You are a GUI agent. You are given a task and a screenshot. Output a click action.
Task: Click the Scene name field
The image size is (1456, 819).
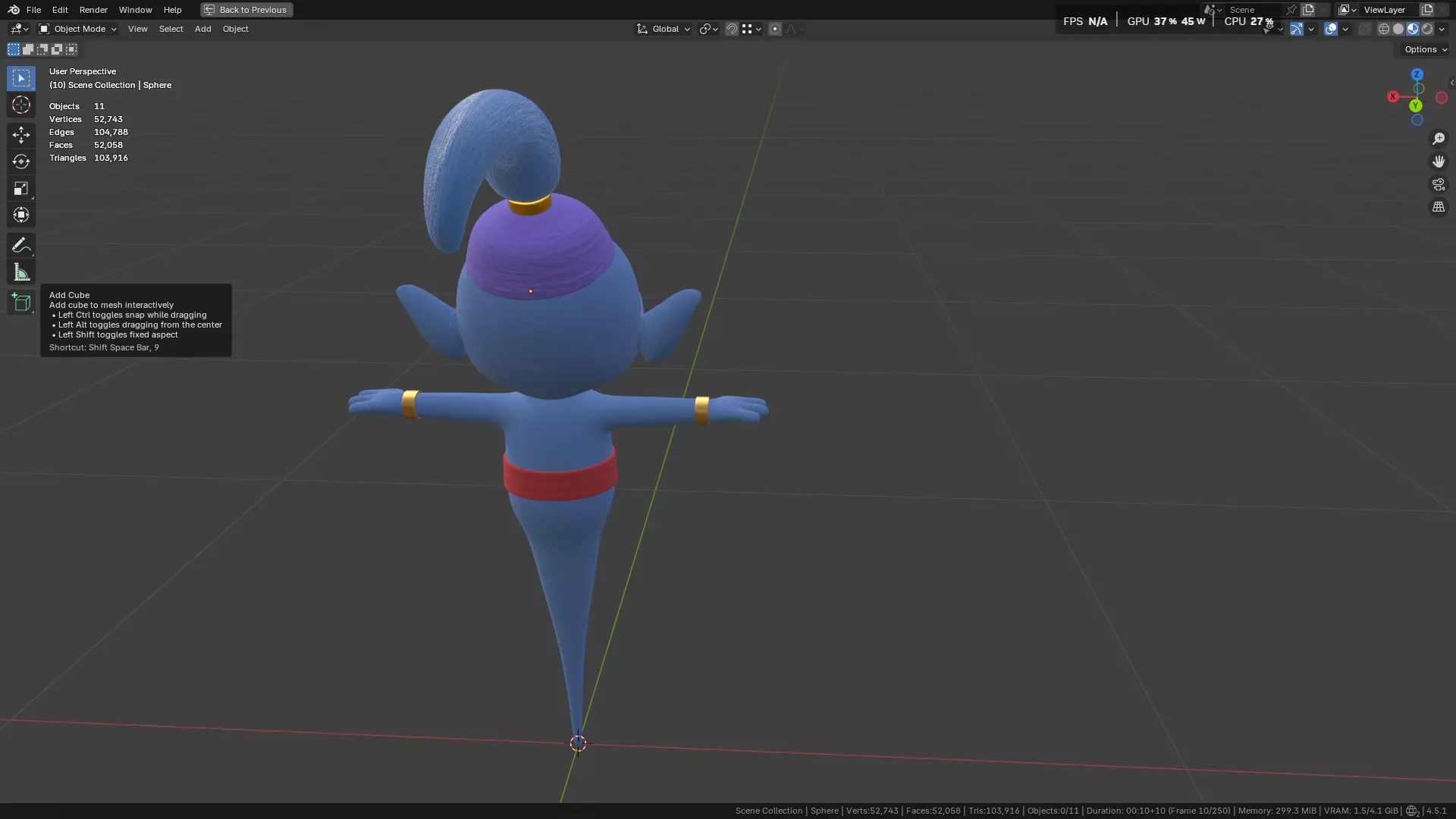click(1254, 10)
